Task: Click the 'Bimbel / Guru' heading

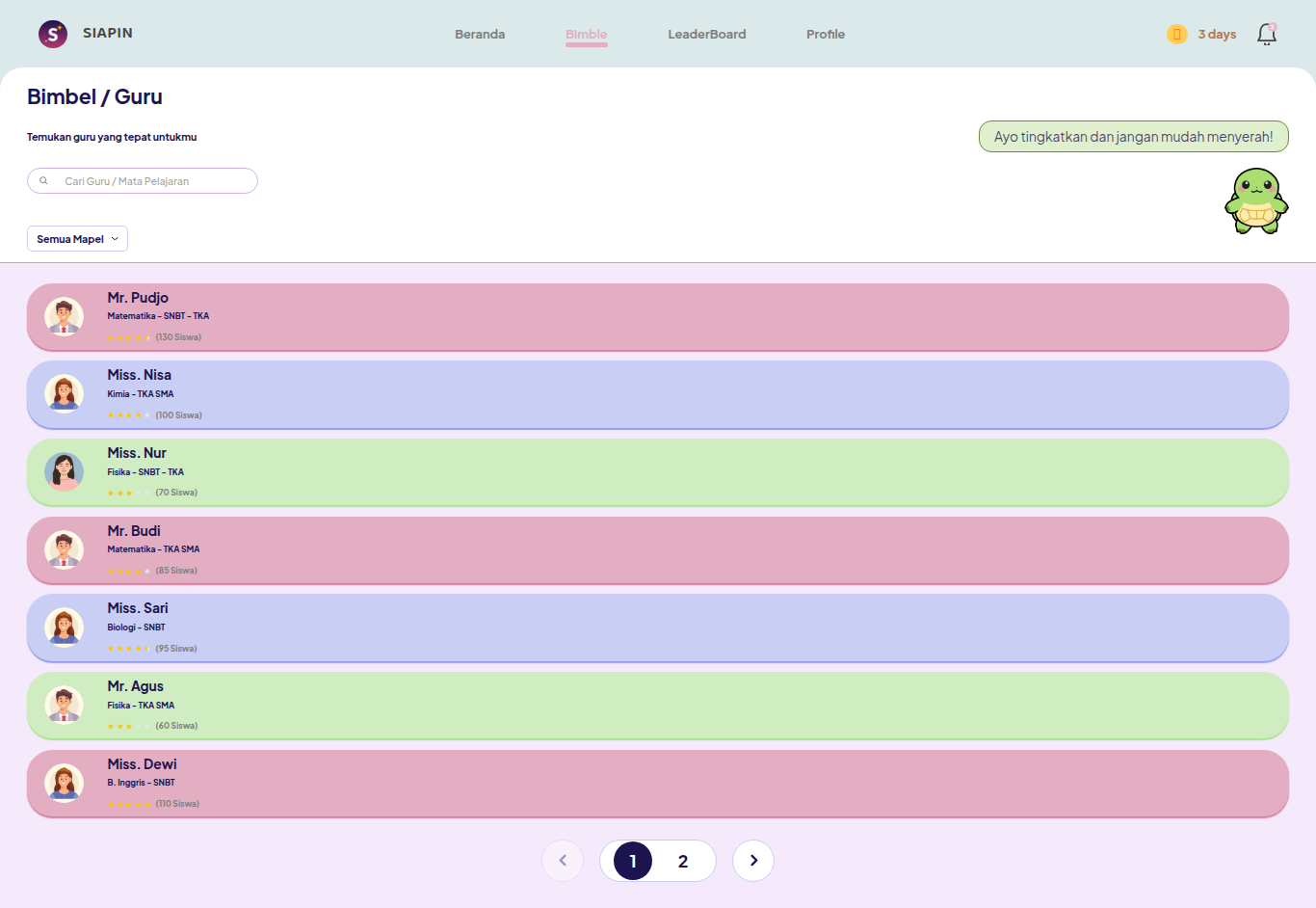Action: (x=94, y=97)
